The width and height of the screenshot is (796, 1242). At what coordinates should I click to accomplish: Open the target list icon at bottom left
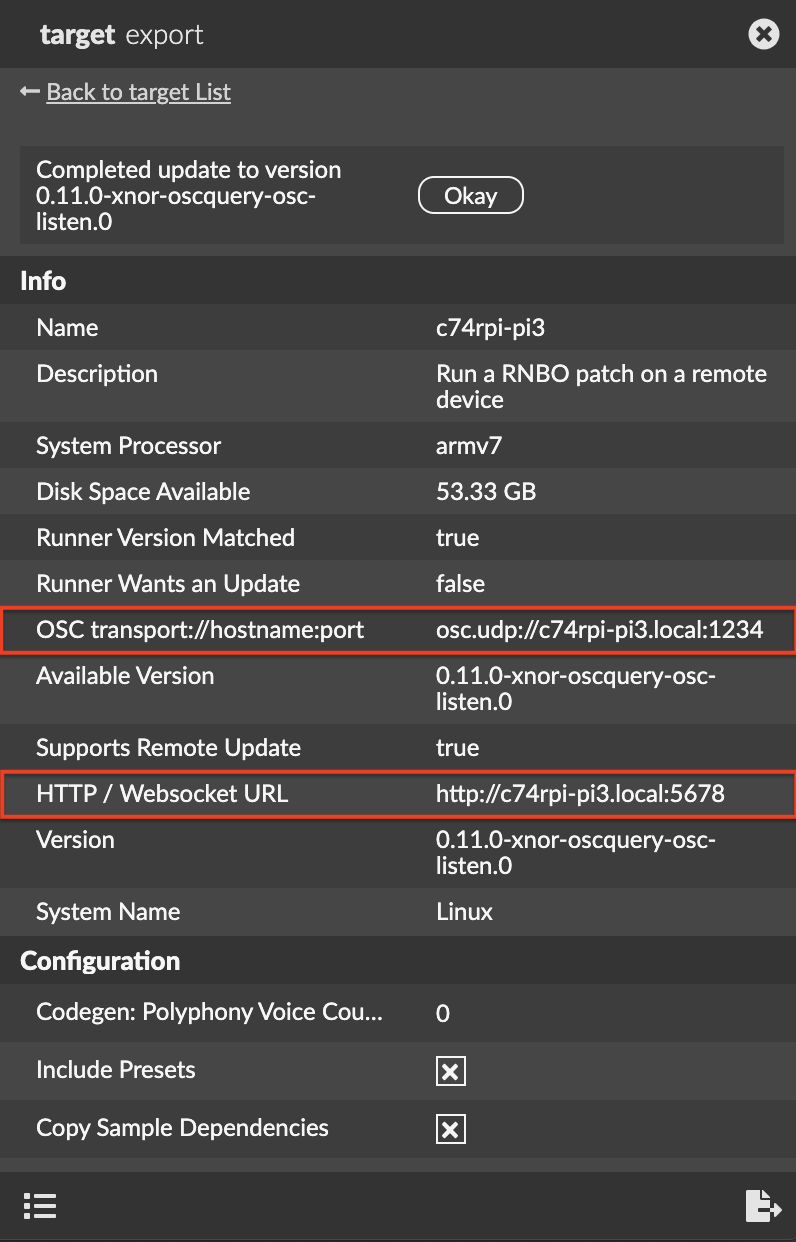[40, 1206]
